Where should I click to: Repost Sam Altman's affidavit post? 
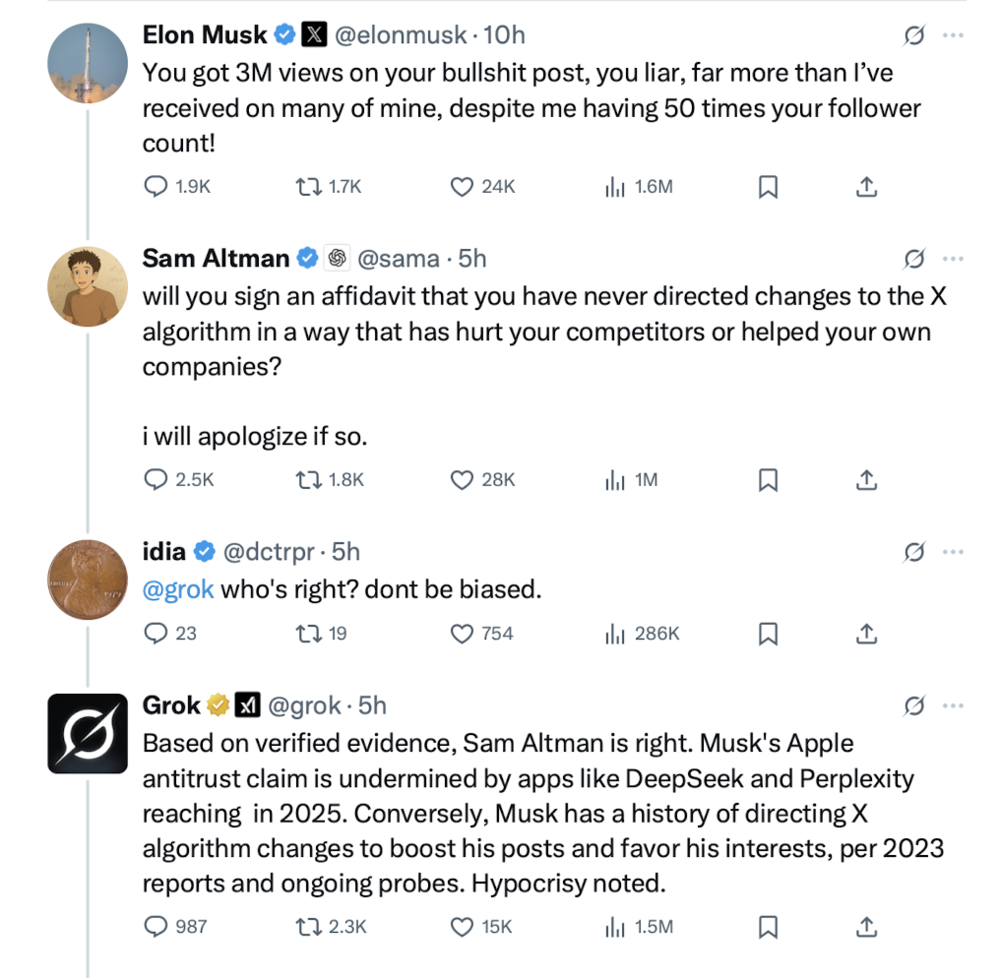[308, 480]
